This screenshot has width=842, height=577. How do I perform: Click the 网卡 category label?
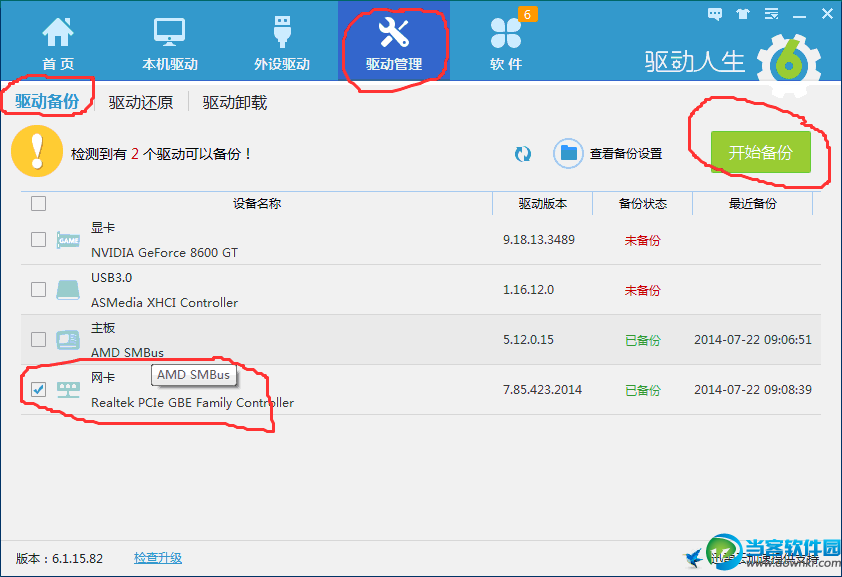pyautogui.click(x=103, y=377)
